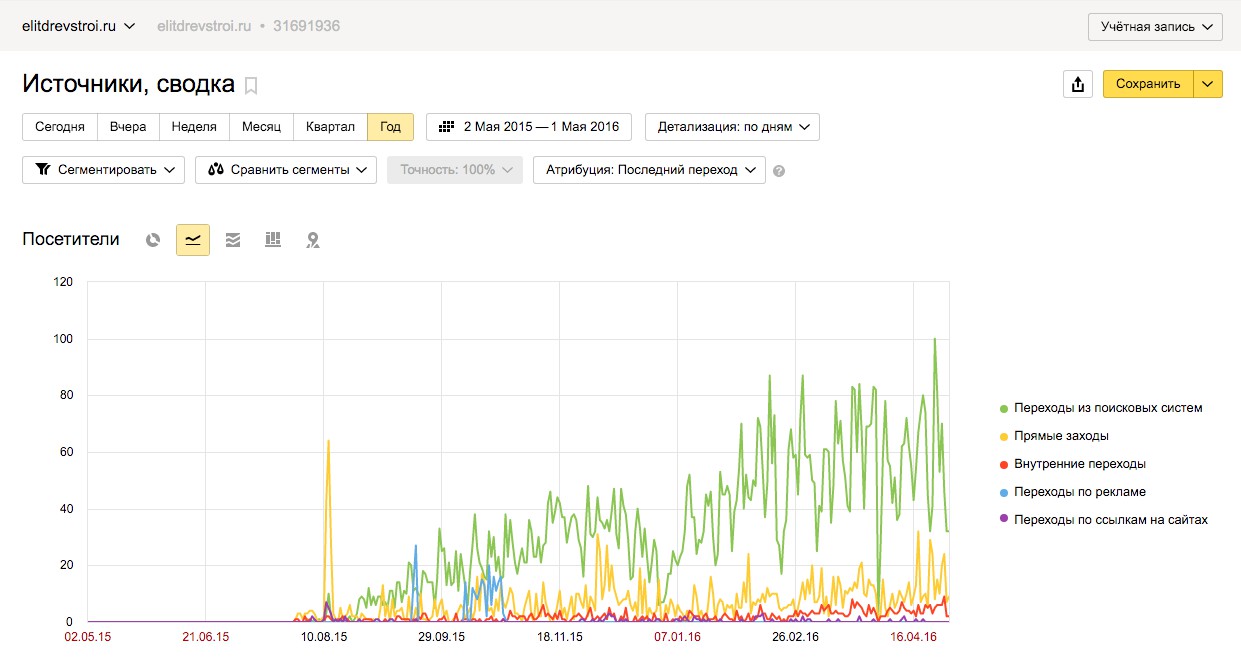Viewport: 1241px width, 658px height.
Task: Click the 16.04.16 date axis label
Action: pos(913,636)
